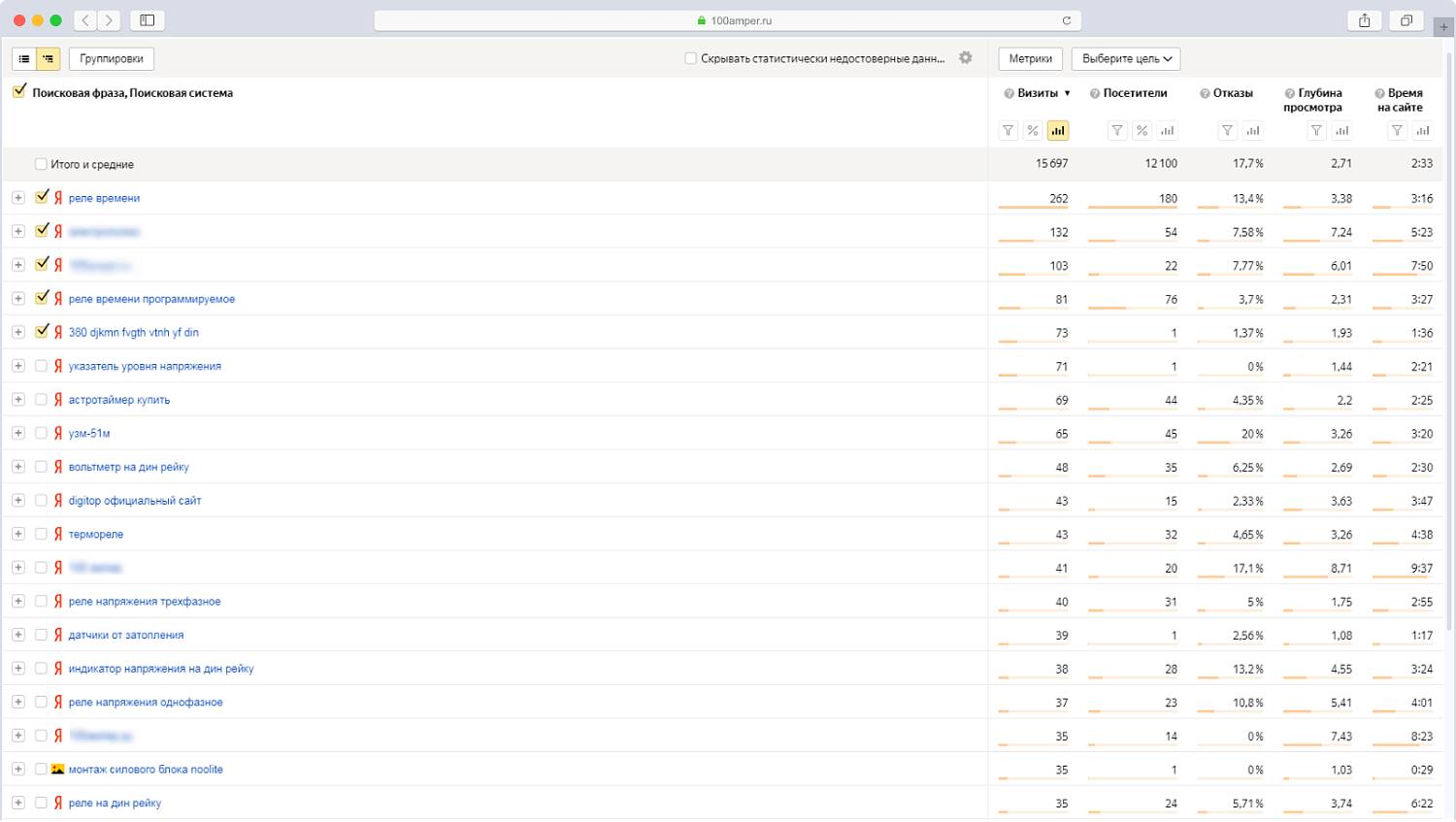The image size is (1456, 822).
Task: Sort by Посетители column header
Action: pos(1135,93)
